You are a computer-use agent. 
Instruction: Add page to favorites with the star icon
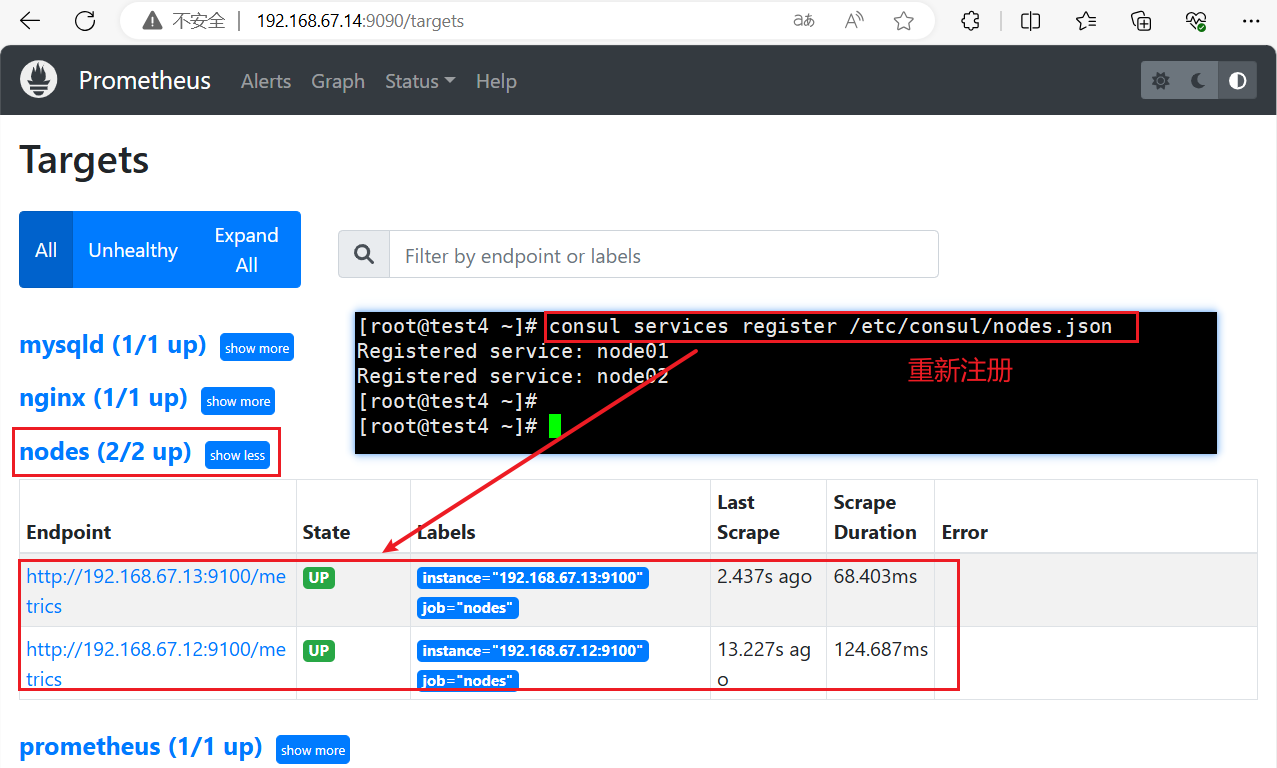(x=904, y=21)
